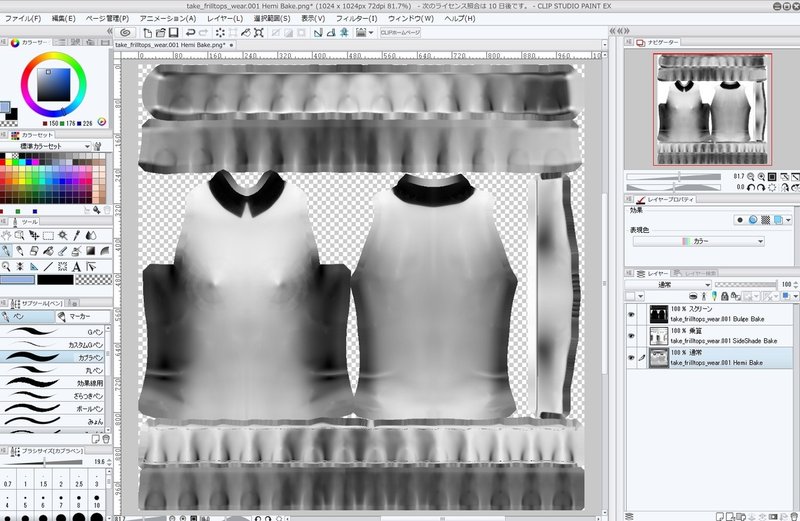Screen dimensions: 800x521
Task: Hide the SideShade Bake layer
Action: tap(631, 336)
